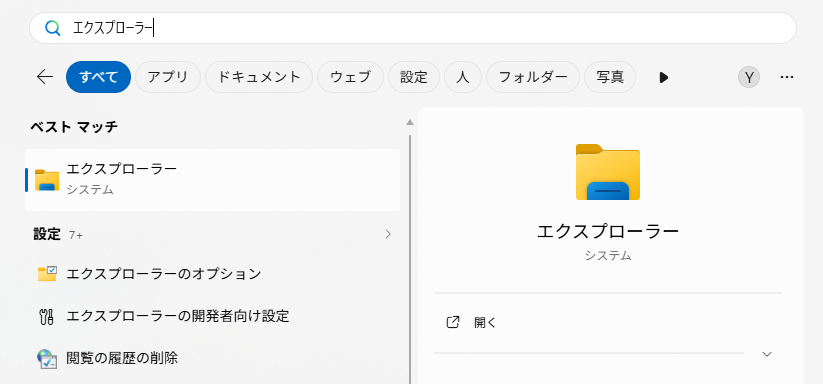Click 開く to open Explorer
The width and height of the screenshot is (823, 384).
tap(485, 323)
